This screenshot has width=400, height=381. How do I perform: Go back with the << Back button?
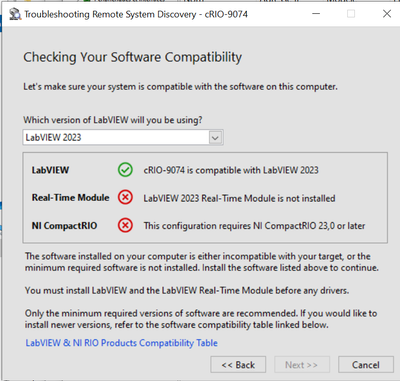pos(238,365)
